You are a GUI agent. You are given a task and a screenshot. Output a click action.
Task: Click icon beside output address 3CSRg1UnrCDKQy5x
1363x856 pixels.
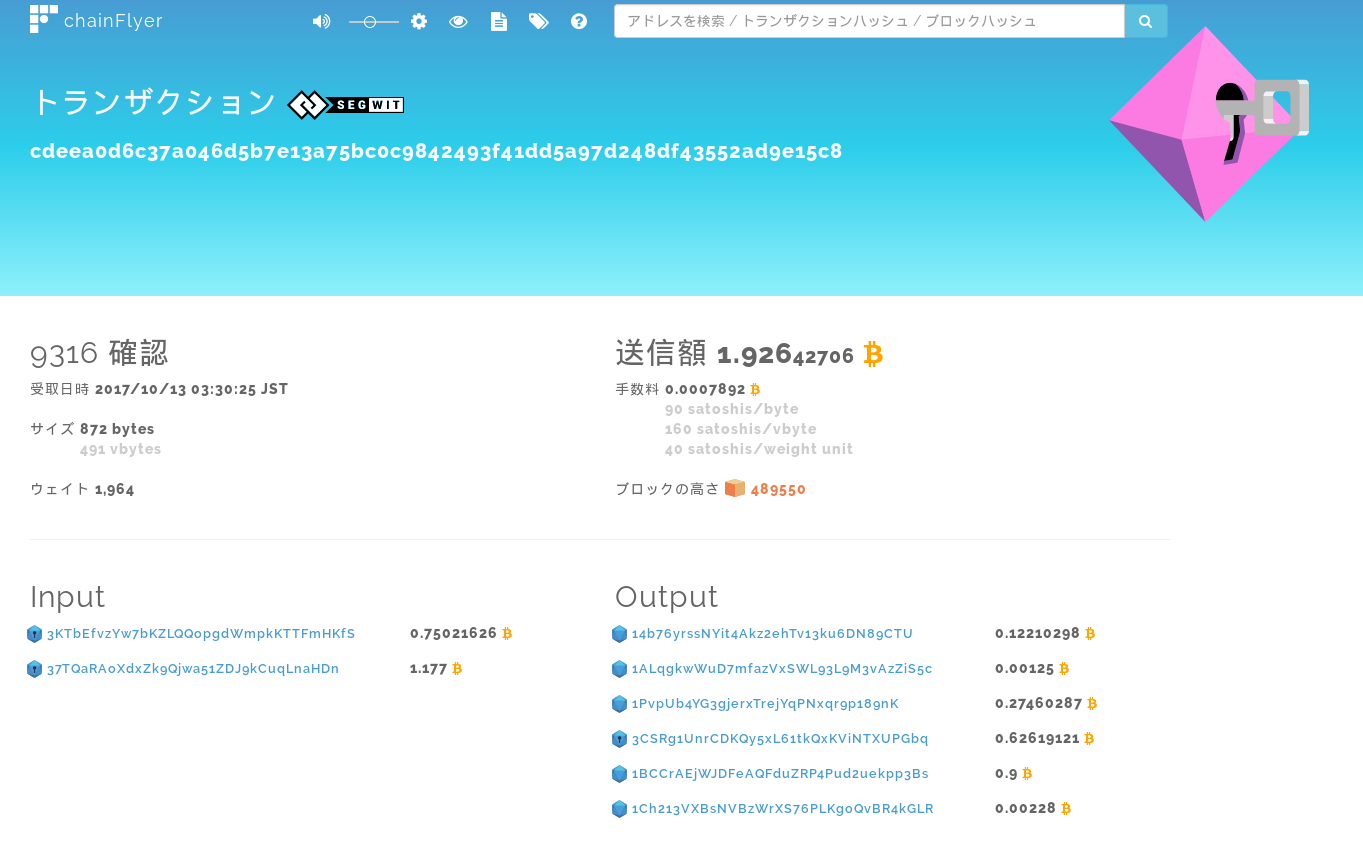coord(620,739)
